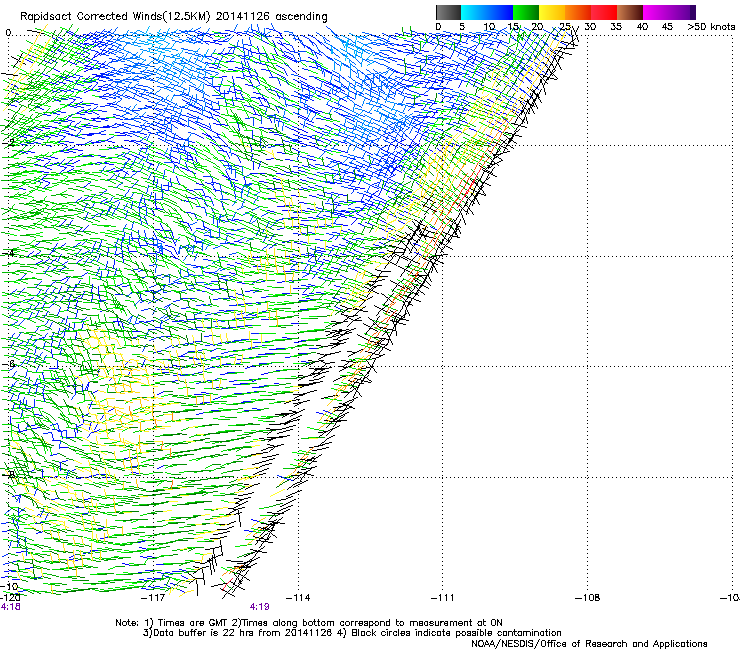The height and width of the screenshot is (650, 740).
Task: Click the orange 25-30 knots legend swatch
Action: (x=578, y=12)
